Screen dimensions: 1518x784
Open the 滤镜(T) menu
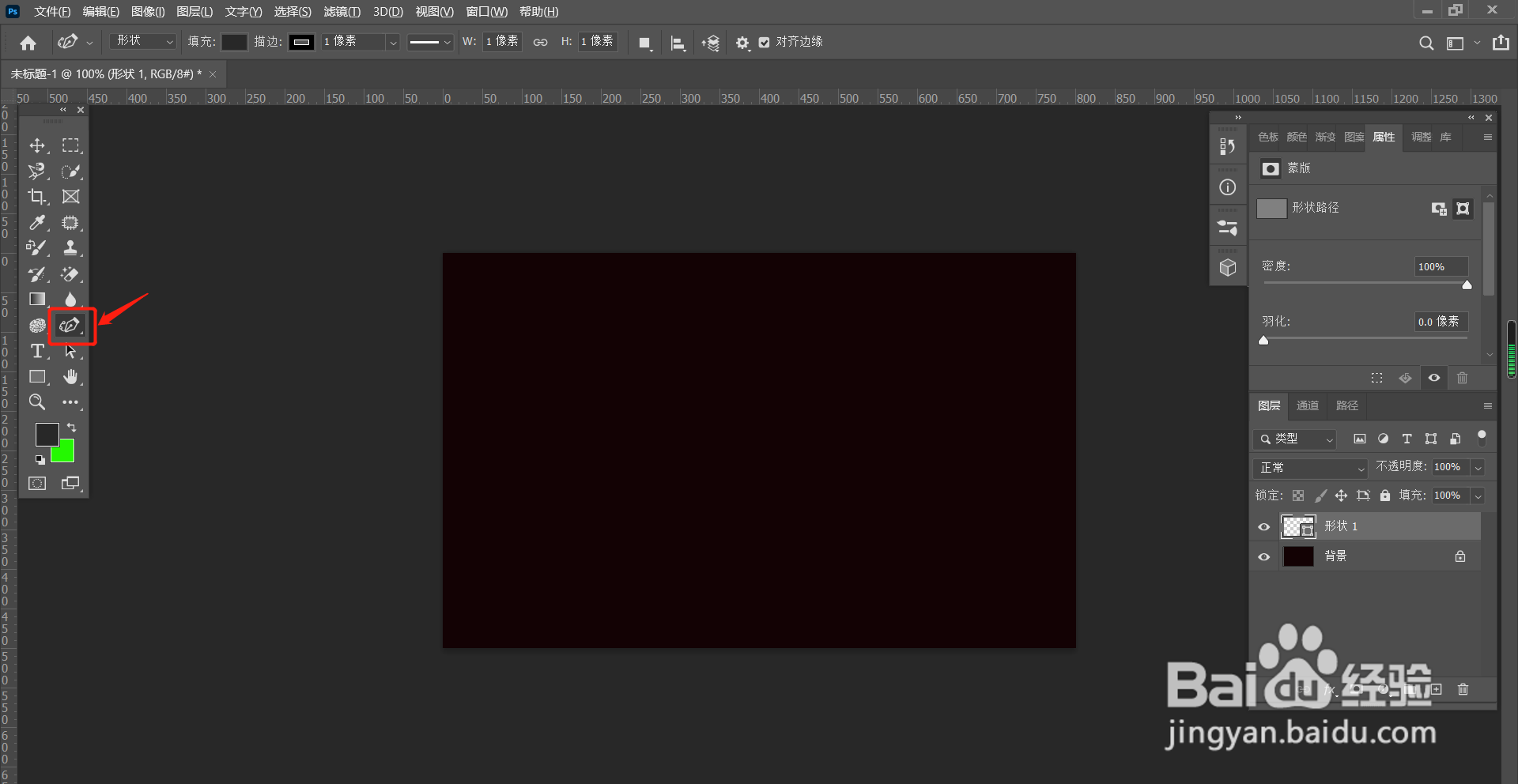[342, 12]
